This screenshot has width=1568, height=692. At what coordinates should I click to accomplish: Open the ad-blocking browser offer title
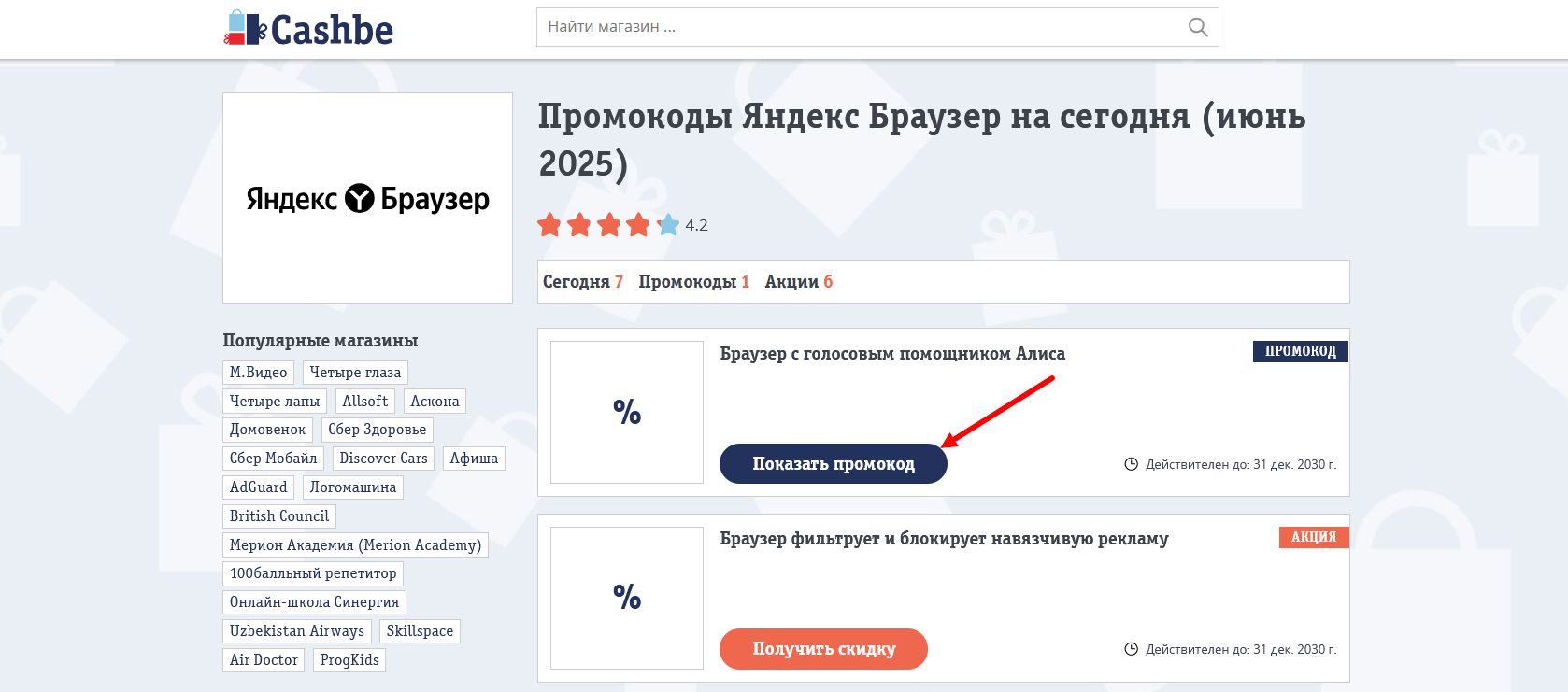pyautogui.click(x=944, y=539)
